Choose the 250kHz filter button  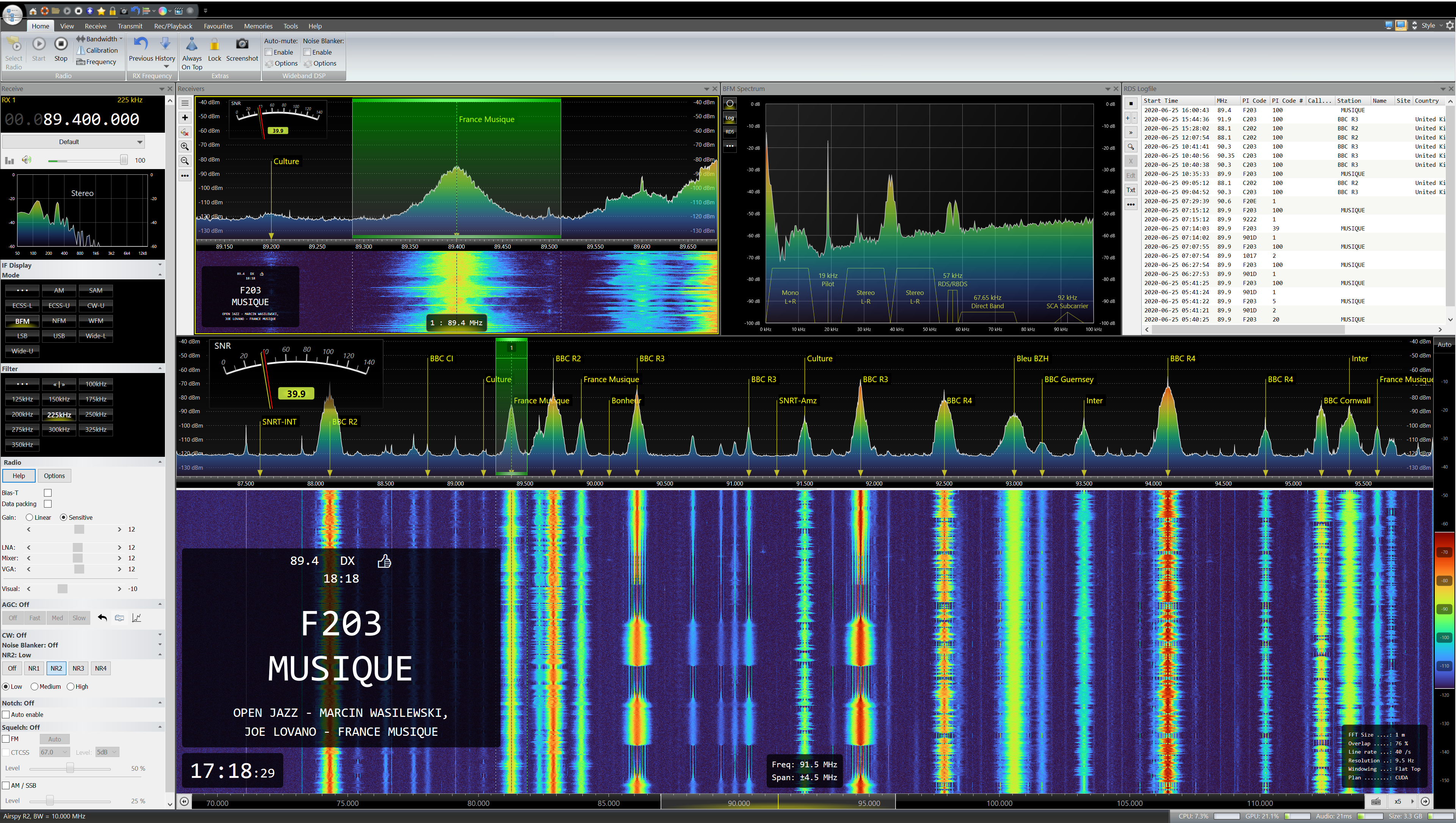pyautogui.click(x=96, y=414)
